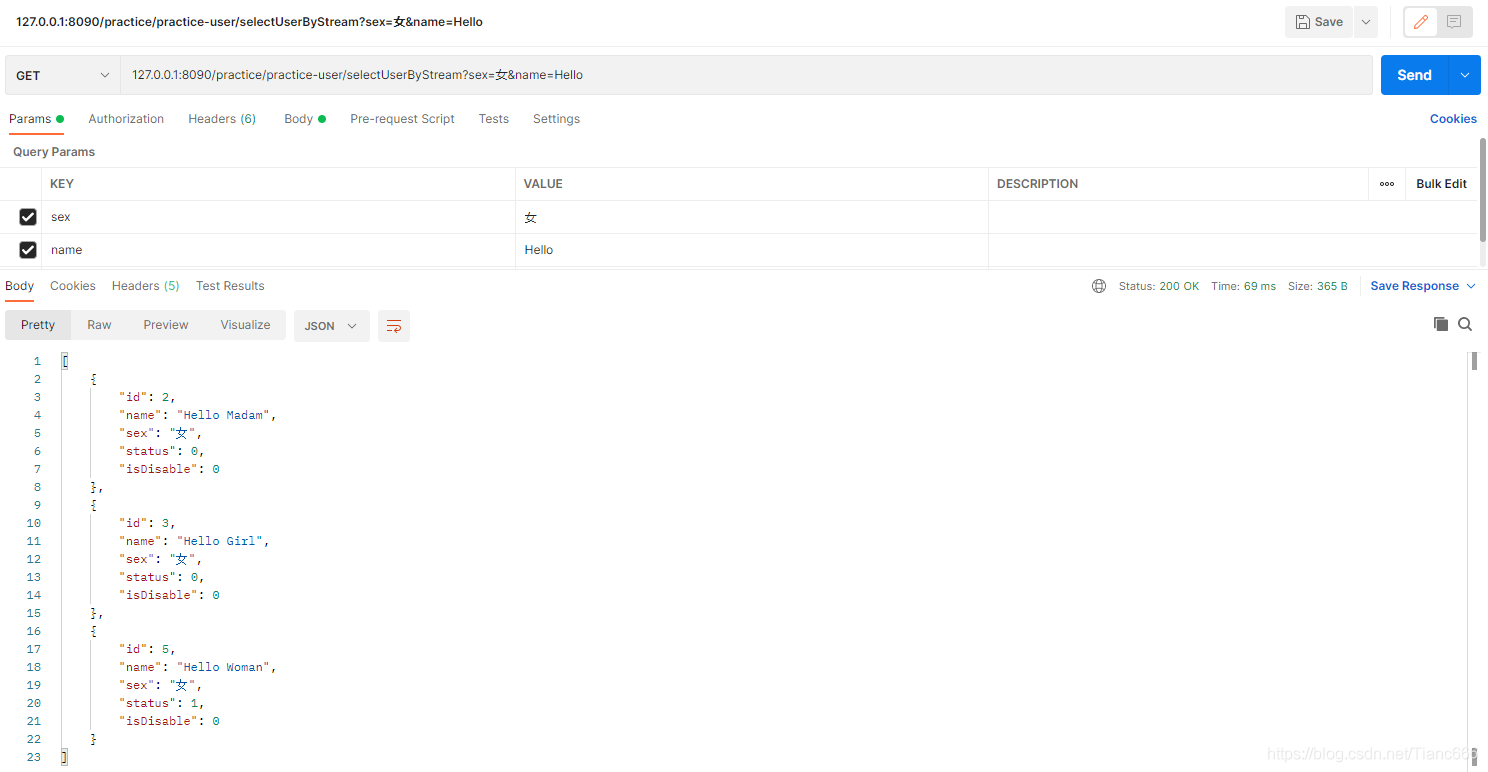Image resolution: width=1488 pixels, height=772 pixels.
Task: Select the response Body tab
Action: (20, 286)
